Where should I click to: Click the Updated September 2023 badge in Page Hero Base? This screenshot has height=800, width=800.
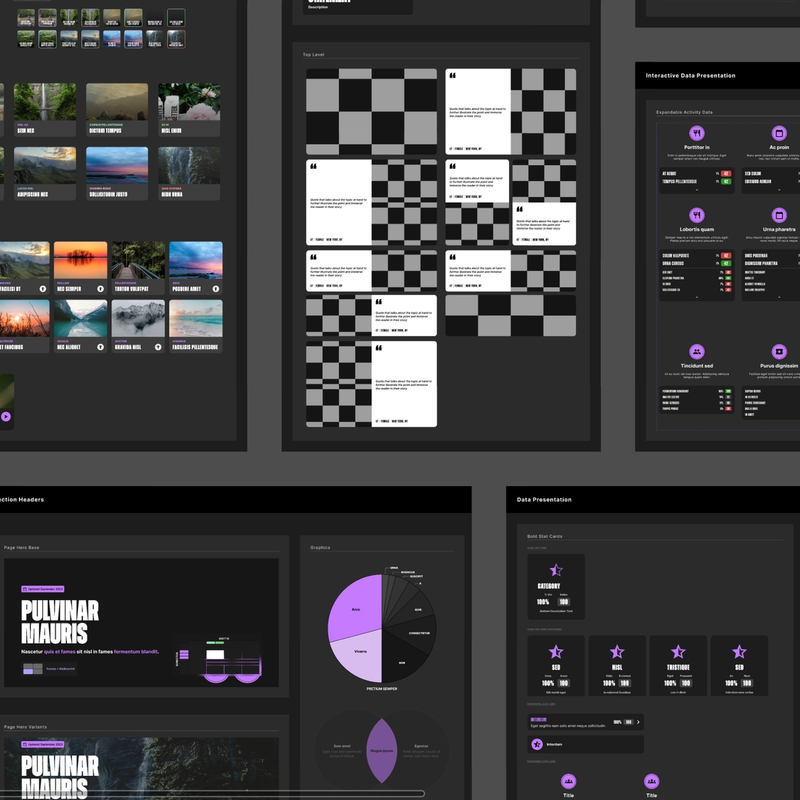pos(43,589)
